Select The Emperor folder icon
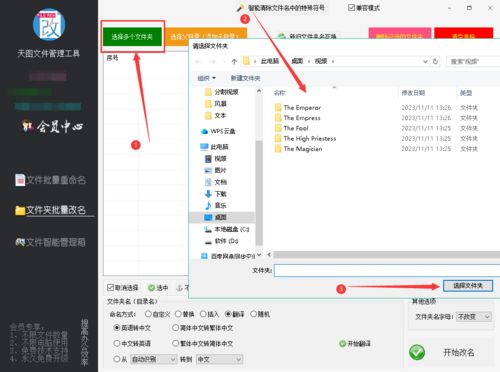Image resolution: width=500 pixels, height=372 pixels. (x=278, y=107)
